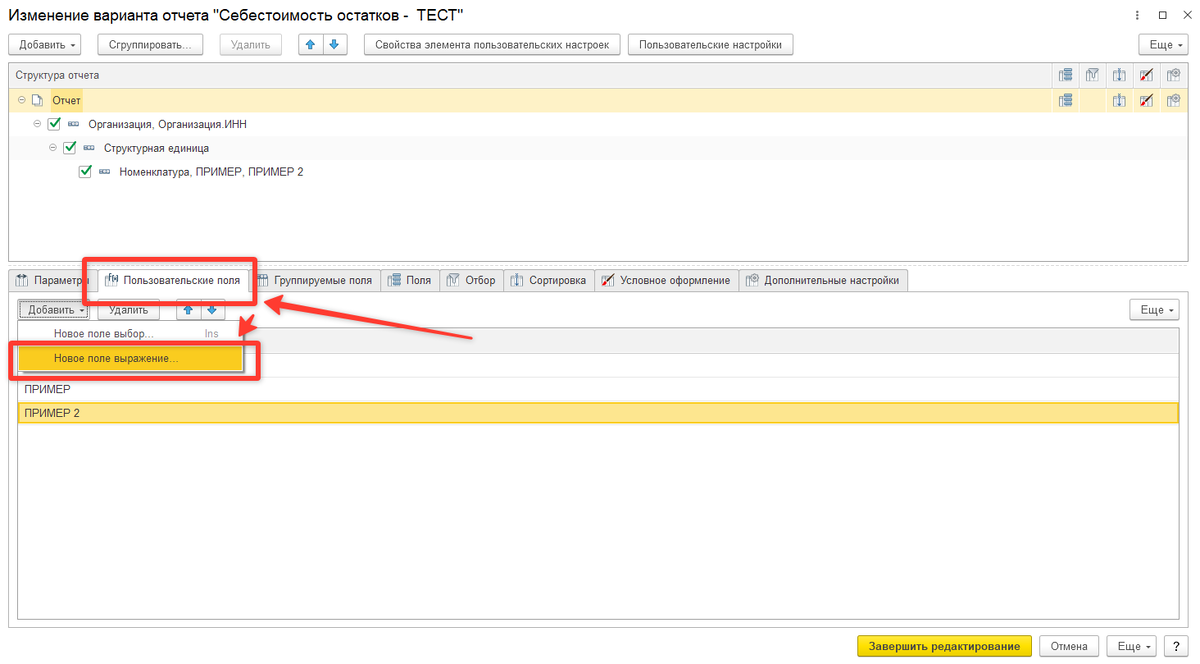
Task: Open selected fields icon in the Отчет row
Action: [1066, 100]
